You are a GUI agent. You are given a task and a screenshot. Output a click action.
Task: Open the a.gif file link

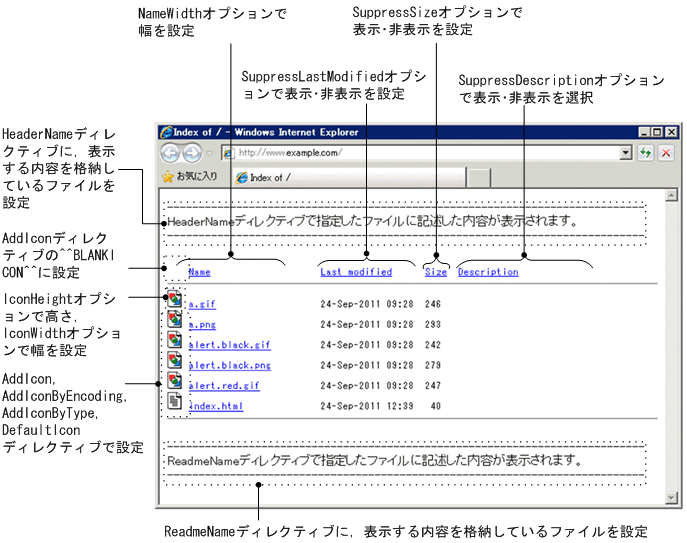(202, 304)
